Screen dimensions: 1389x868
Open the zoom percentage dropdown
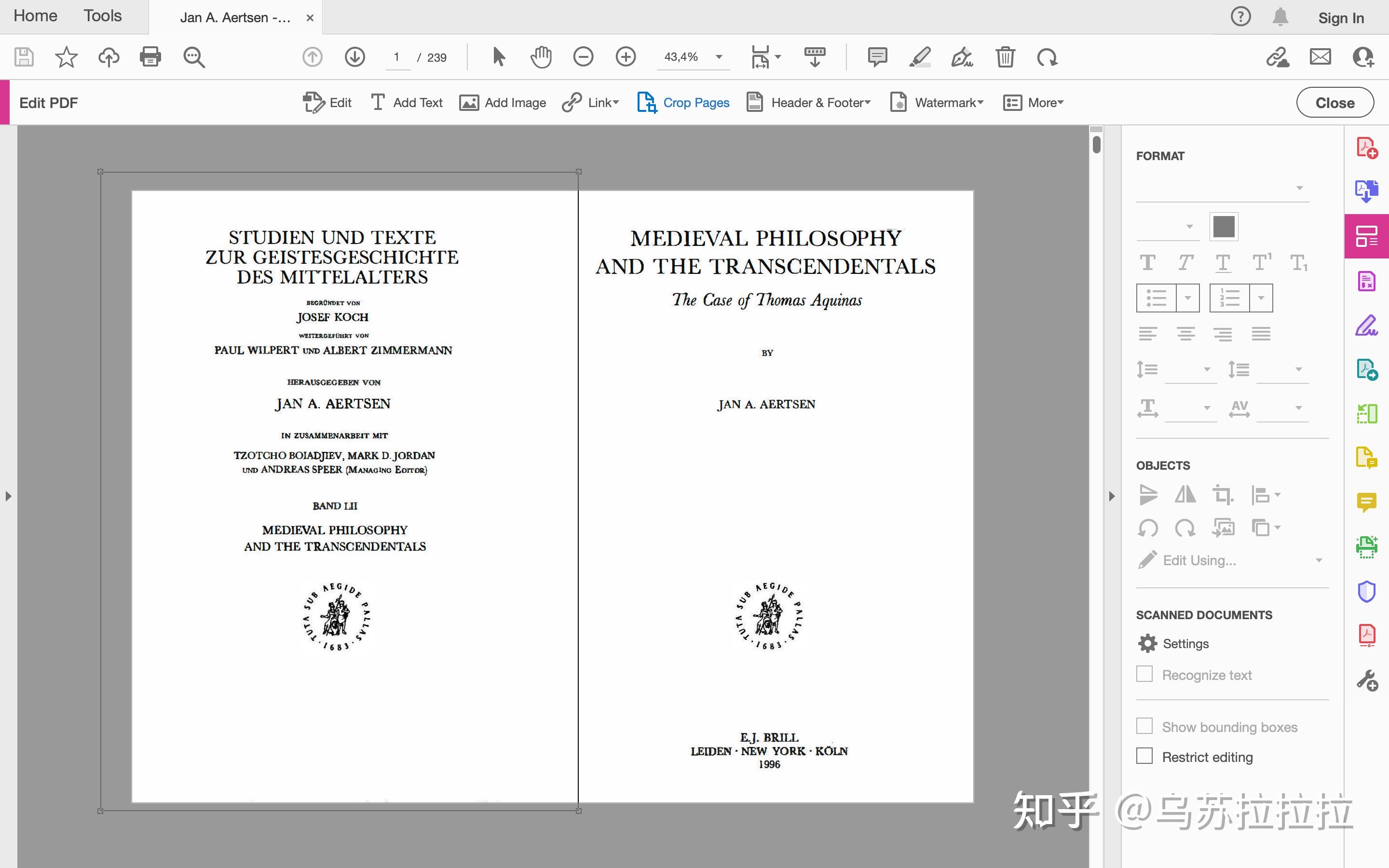(718, 57)
